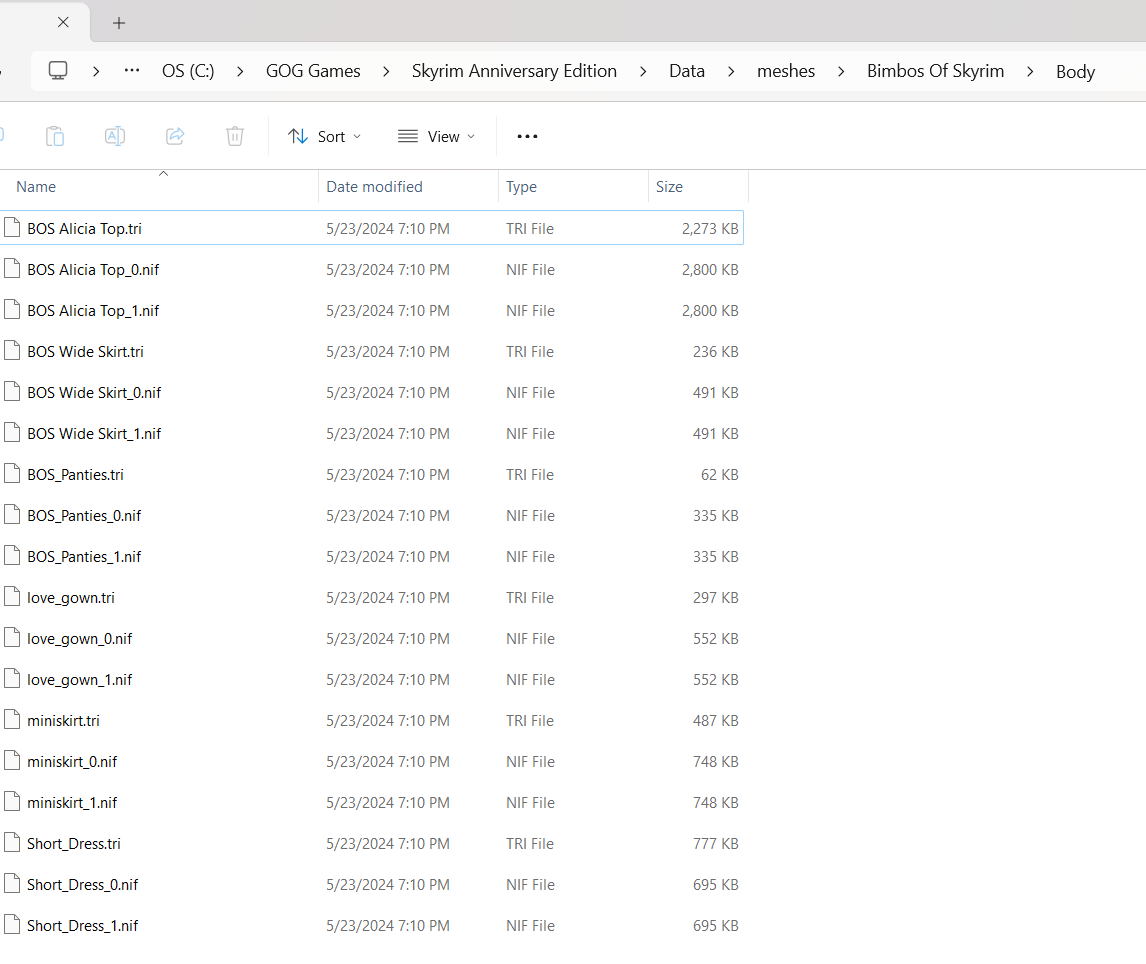This screenshot has width=1146, height=964.
Task: Select file BOS_Panties.tri
Action: click(372, 474)
